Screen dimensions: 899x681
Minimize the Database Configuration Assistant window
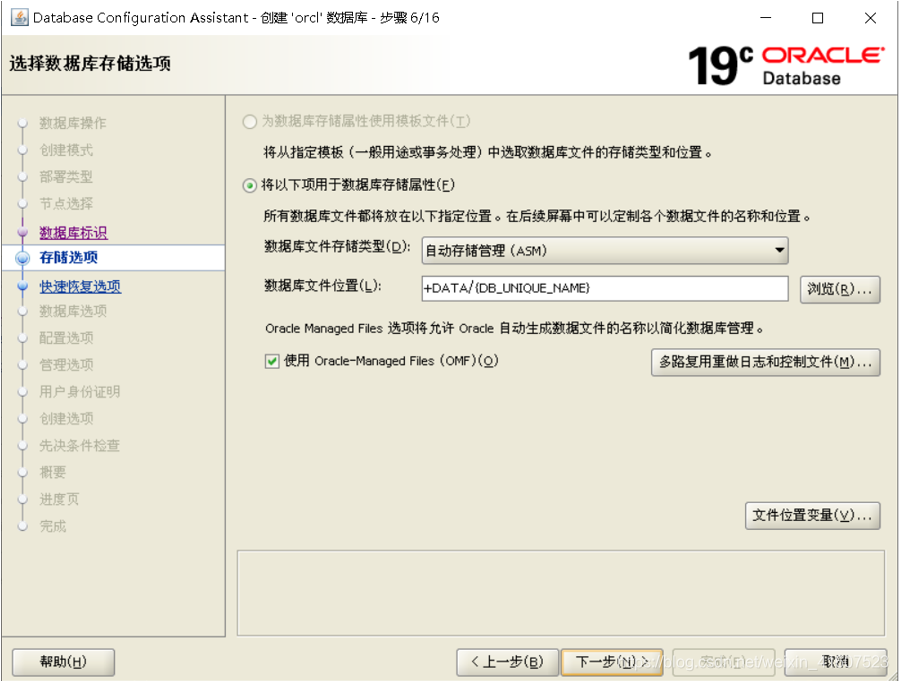click(x=765, y=18)
